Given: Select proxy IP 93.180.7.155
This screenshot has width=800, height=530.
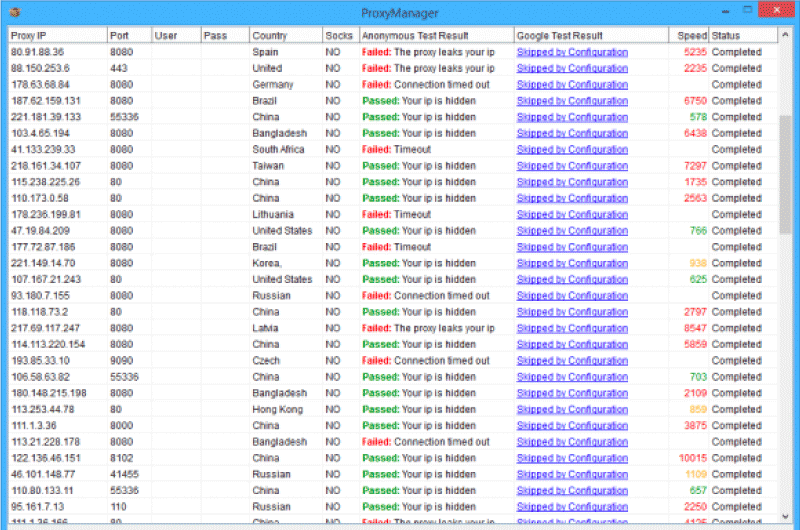Looking at the screenshot, I should point(40,296).
